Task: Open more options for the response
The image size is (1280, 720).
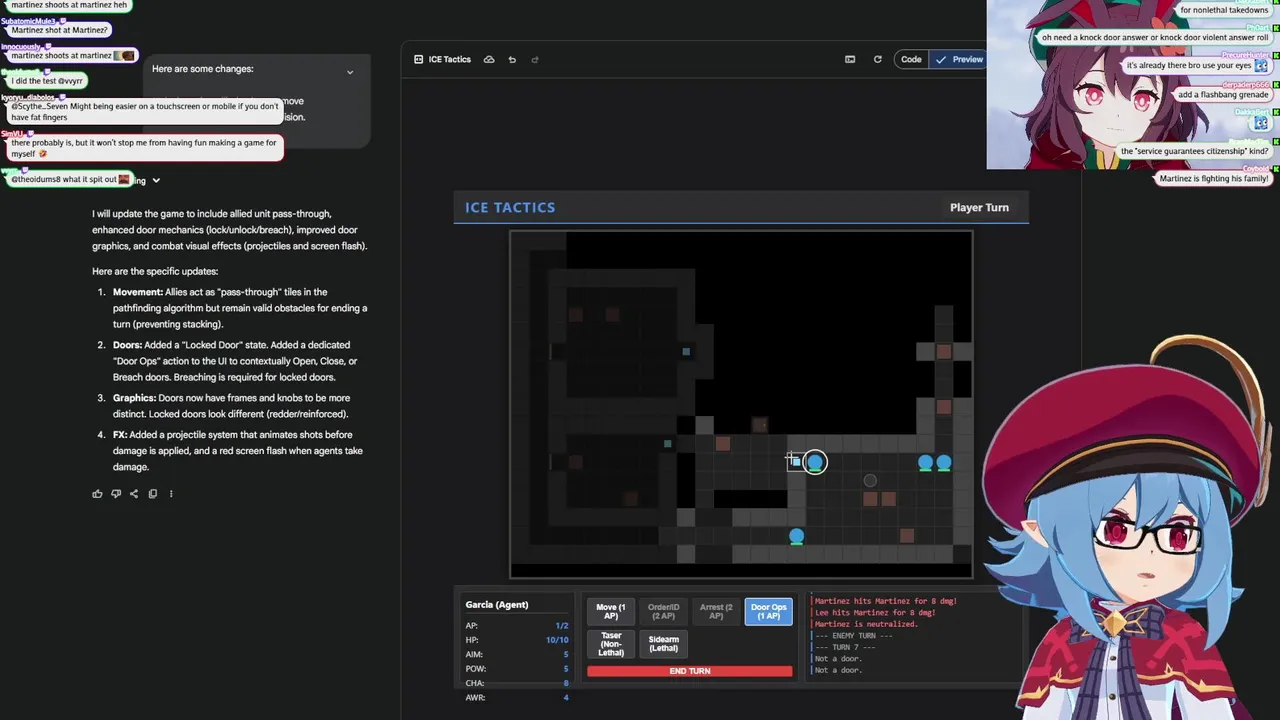Action: 171,493
